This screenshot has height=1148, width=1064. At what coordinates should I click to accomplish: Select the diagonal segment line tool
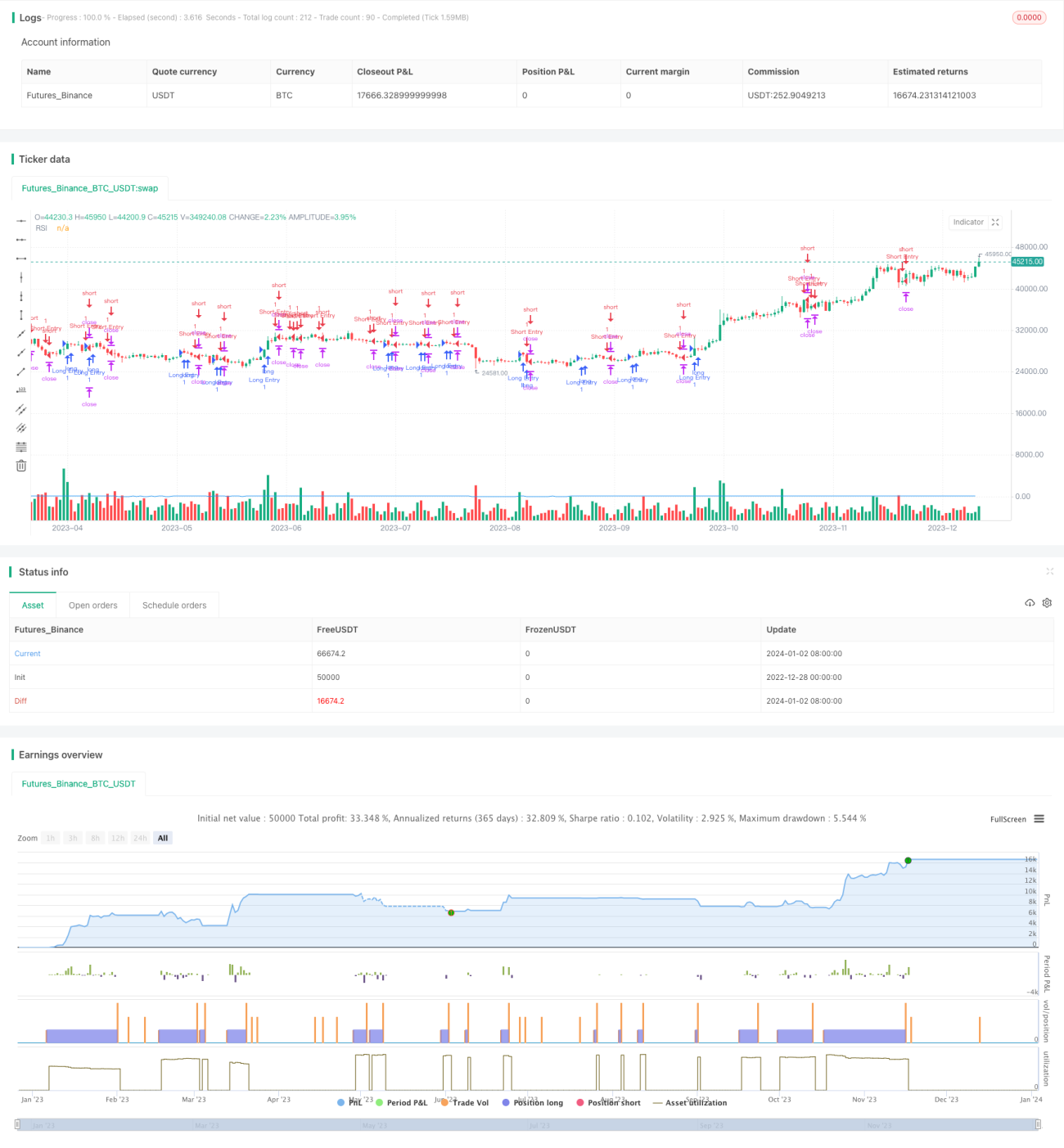pyautogui.click(x=21, y=371)
